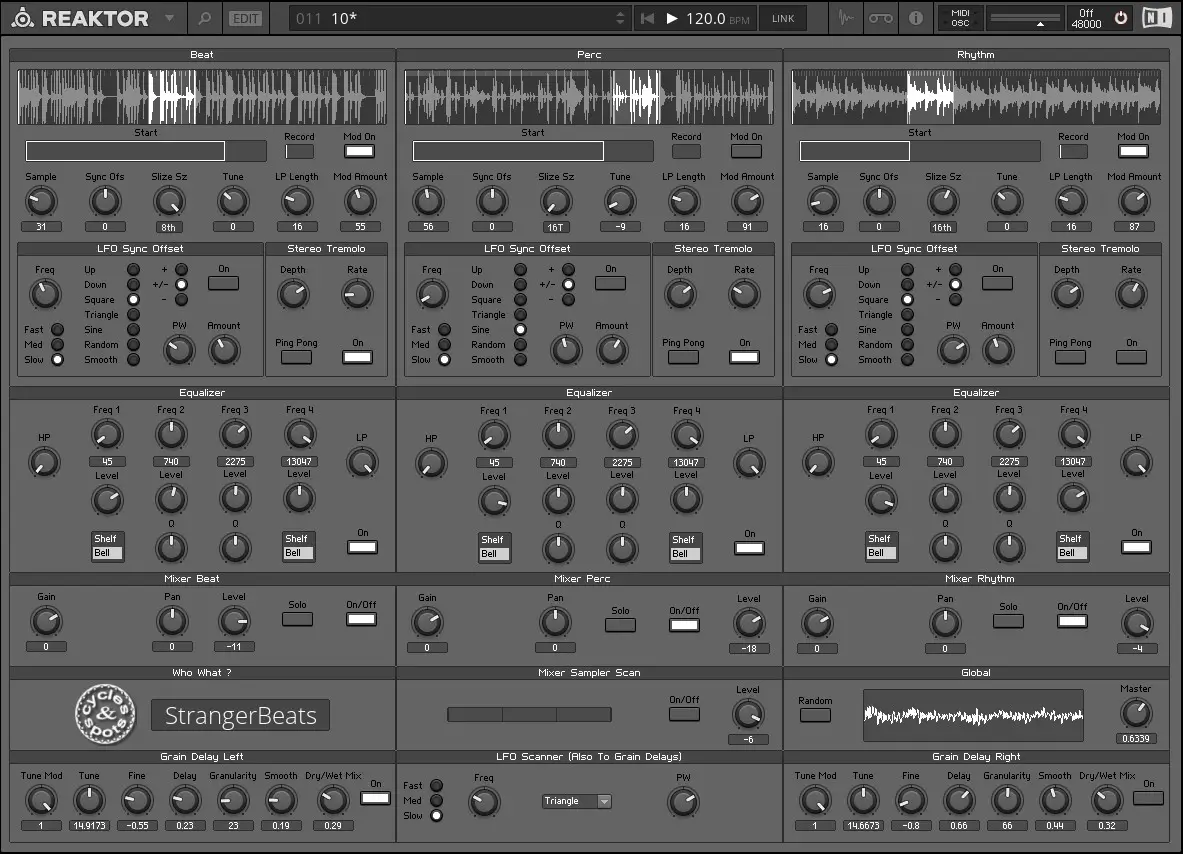Adjust the header master volume slider
This screenshot has height=854, width=1183.
click(x=1024, y=19)
